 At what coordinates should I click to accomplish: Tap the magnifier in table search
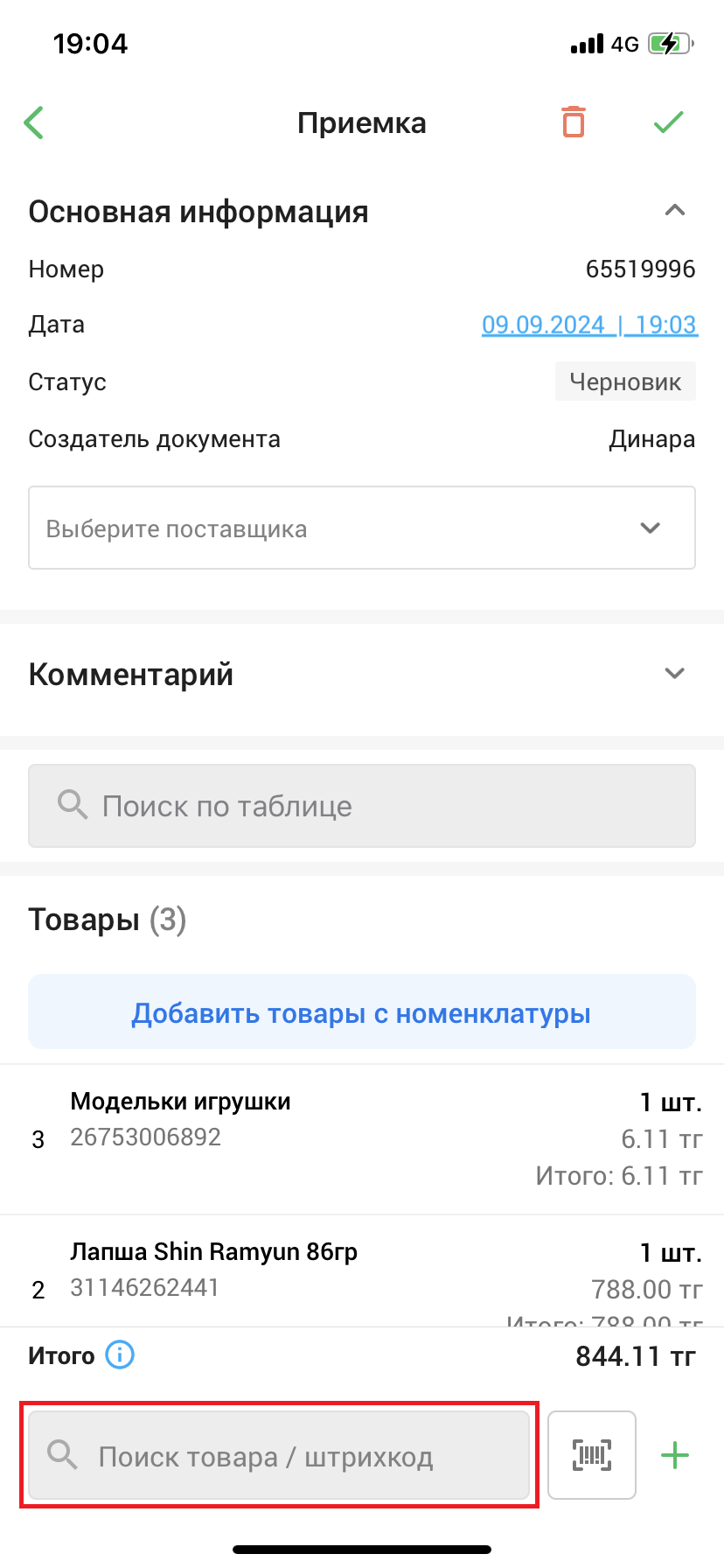[x=73, y=805]
